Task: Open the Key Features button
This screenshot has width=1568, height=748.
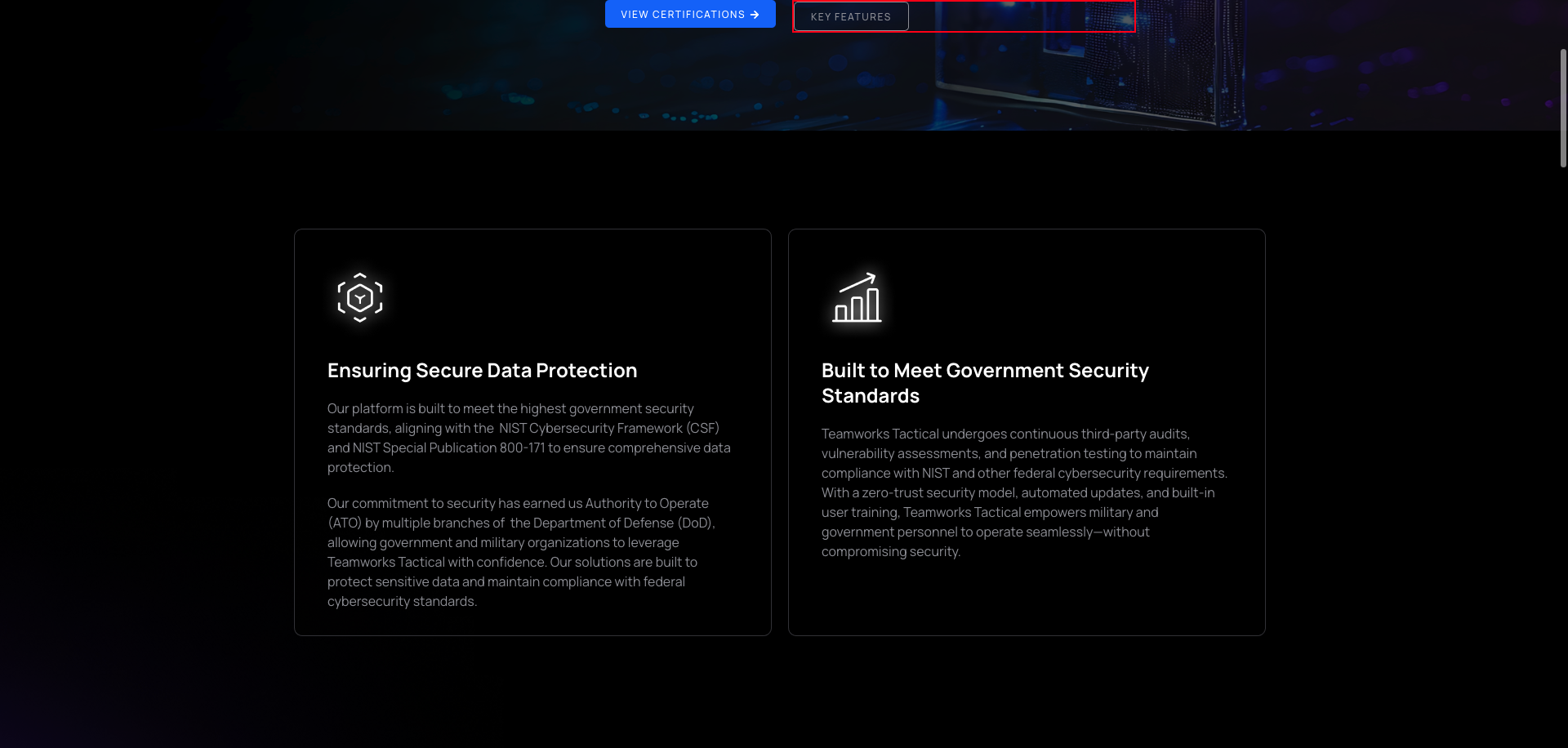Action: (x=850, y=16)
